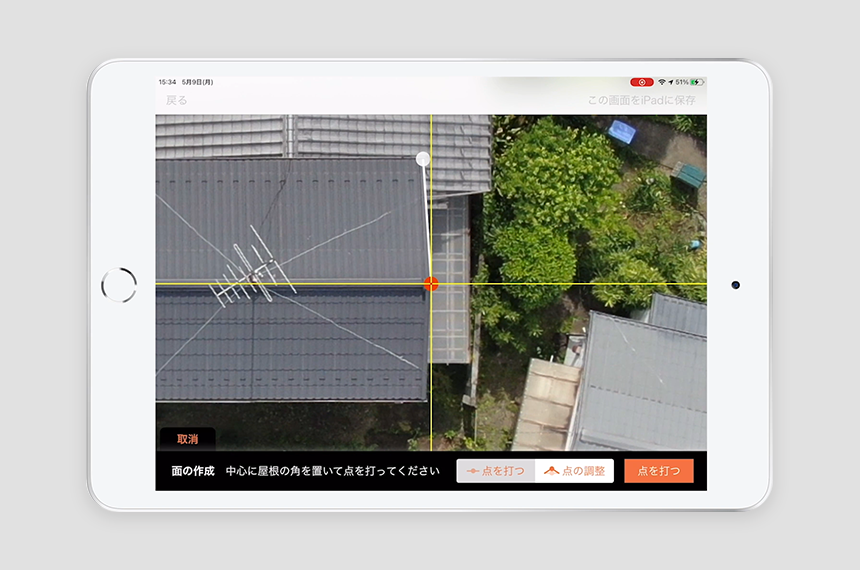Tap the point-placing icon in 点を打つ segment
The height and width of the screenshot is (570, 860).
(x=473, y=471)
